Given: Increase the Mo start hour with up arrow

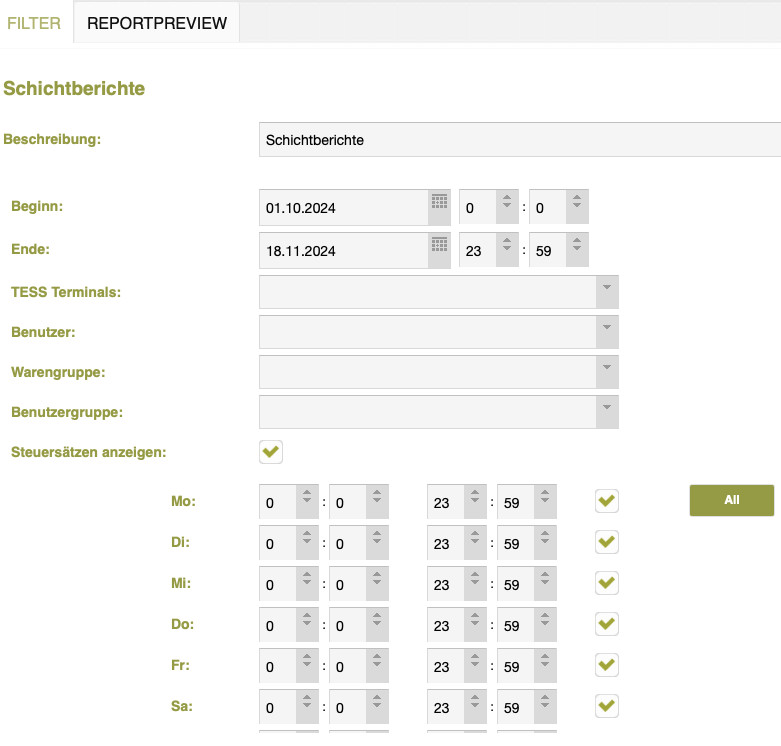Looking at the screenshot, I should (x=307, y=493).
